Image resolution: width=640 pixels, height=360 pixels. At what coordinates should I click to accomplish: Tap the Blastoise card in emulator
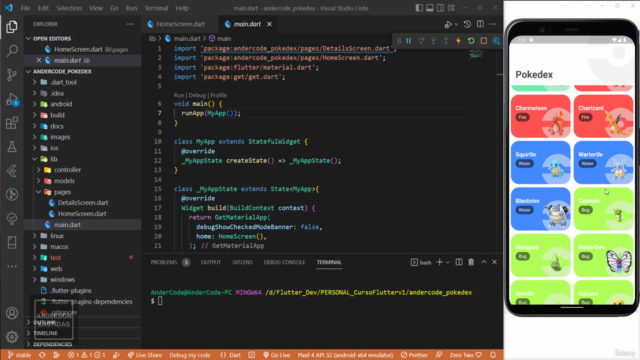(x=540, y=209)
